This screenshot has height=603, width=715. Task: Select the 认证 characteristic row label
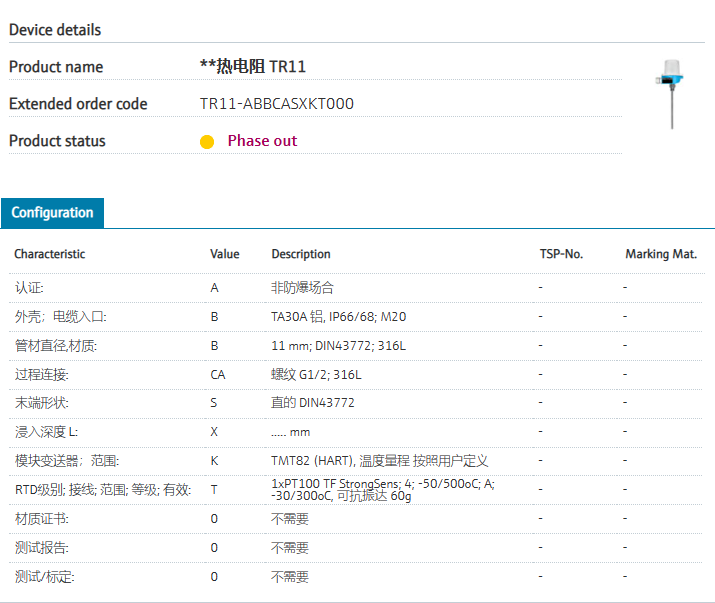[x=29, y=288]
